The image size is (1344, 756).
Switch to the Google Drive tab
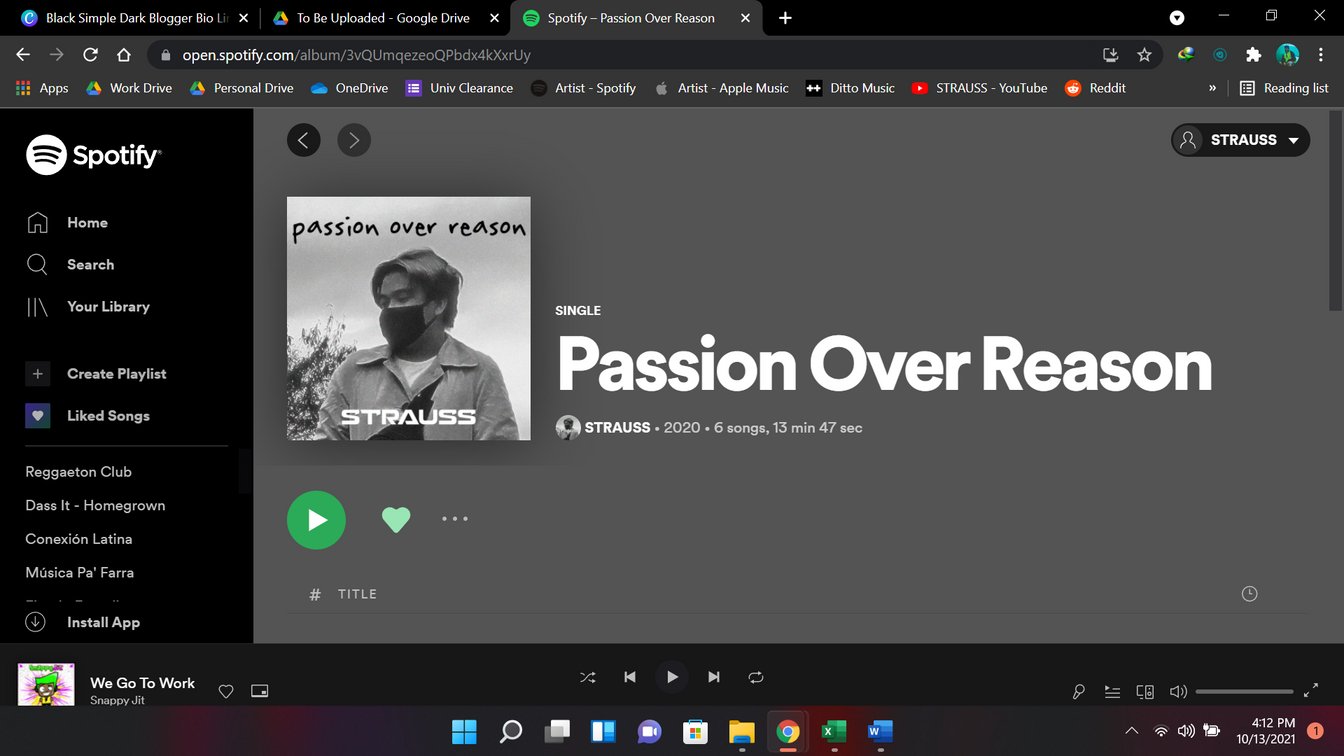[382, 18]
